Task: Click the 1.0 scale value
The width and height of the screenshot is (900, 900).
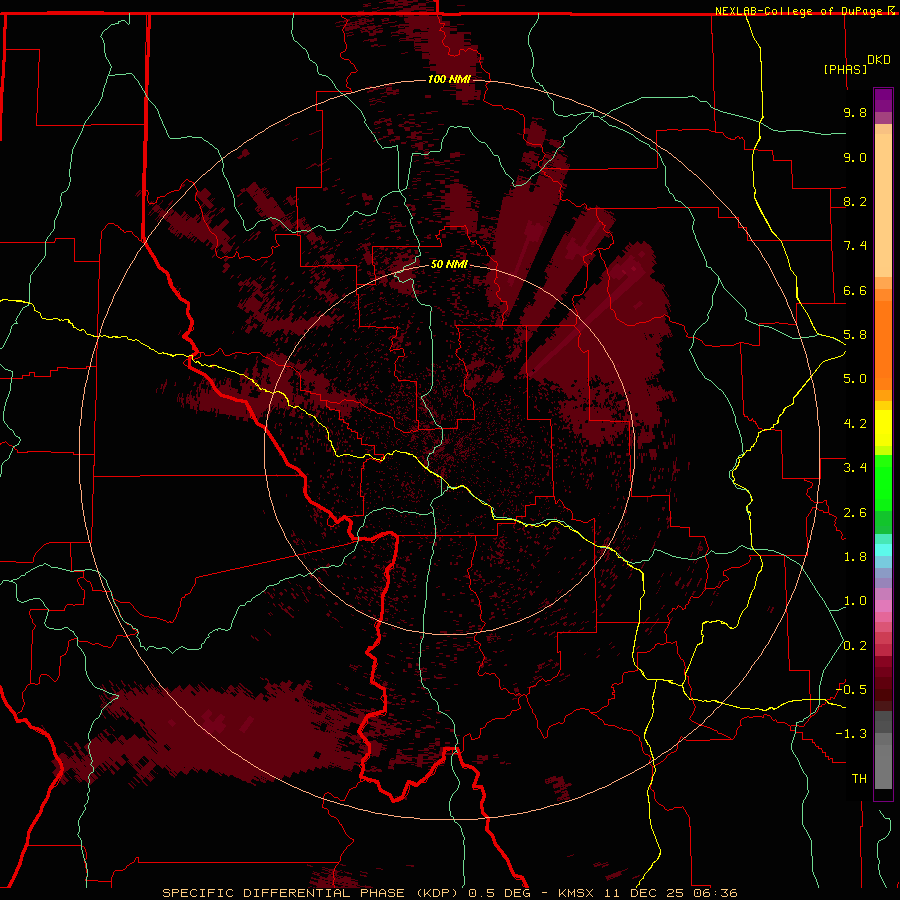Action: tap(855, 601)
